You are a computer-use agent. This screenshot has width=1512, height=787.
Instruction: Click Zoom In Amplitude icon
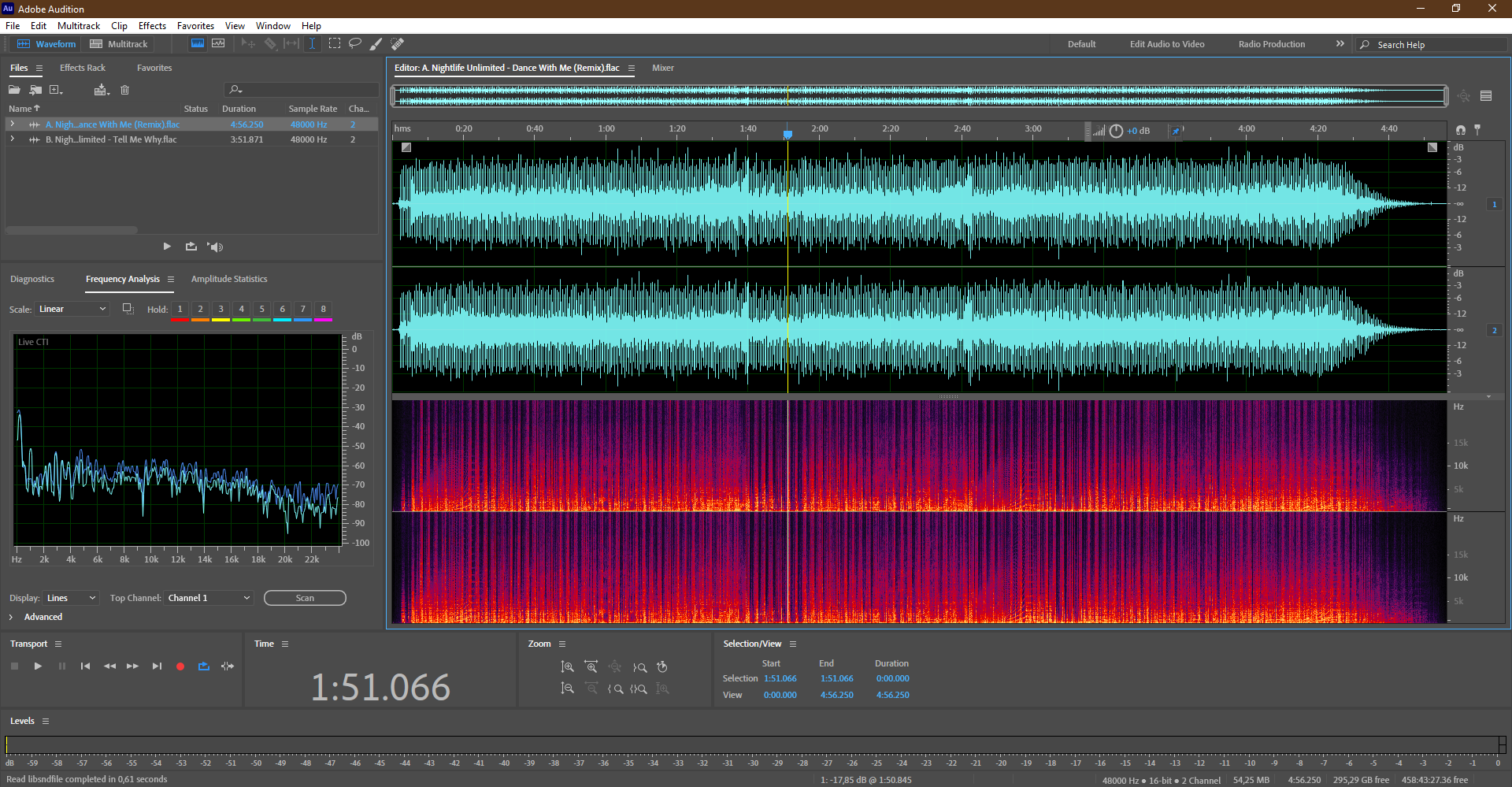point(567,667)
